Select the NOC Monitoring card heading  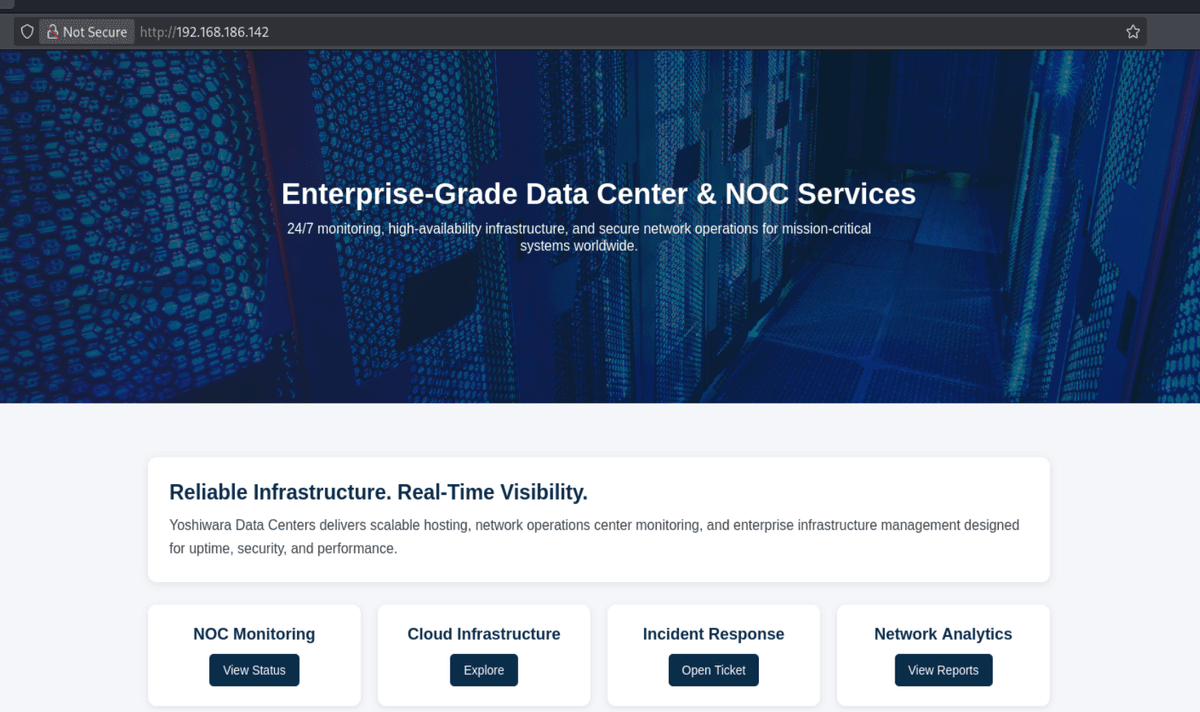[x=254, y=634]
